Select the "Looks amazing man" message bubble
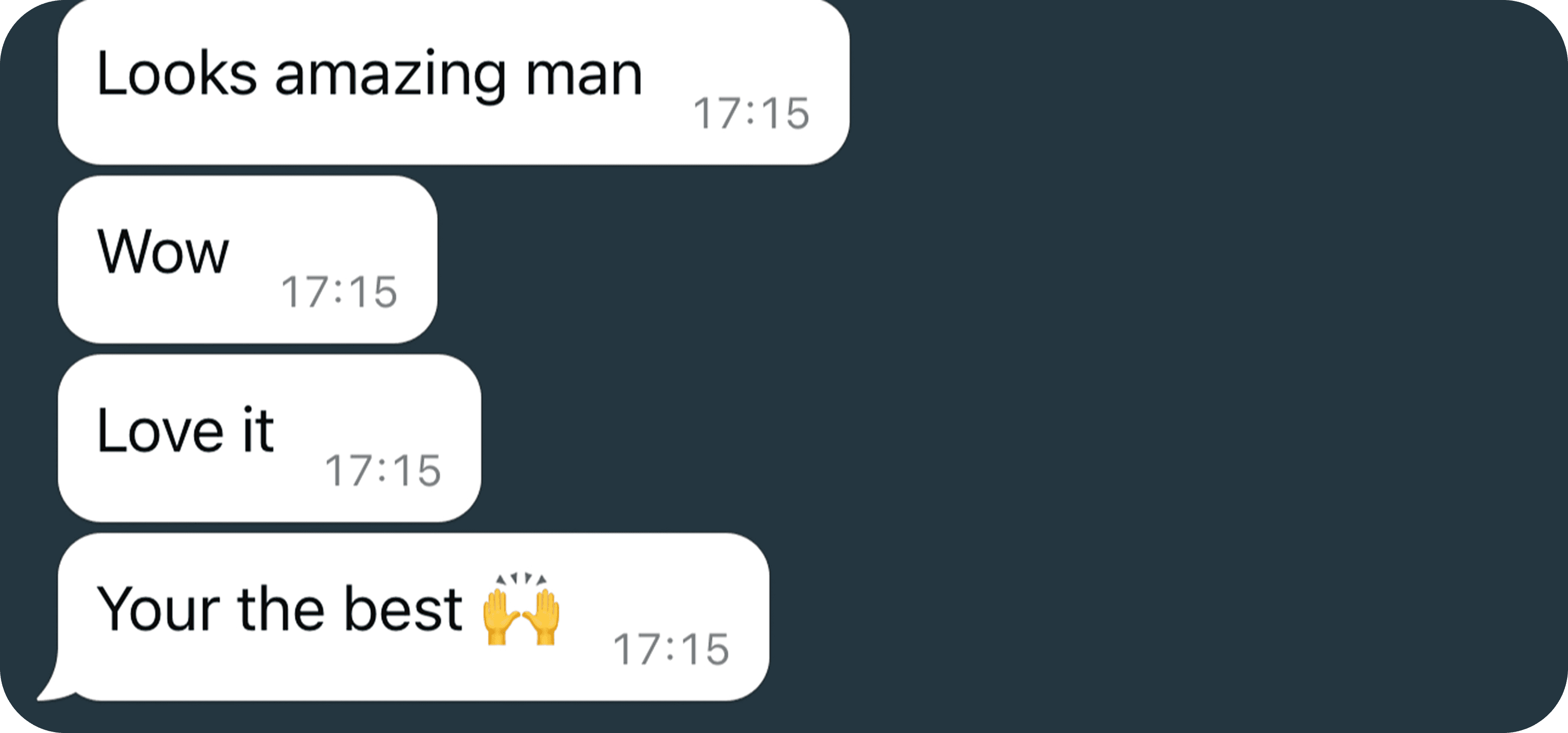The width and height of the screenshot is (1568, 733). click(x=453, y=82)
